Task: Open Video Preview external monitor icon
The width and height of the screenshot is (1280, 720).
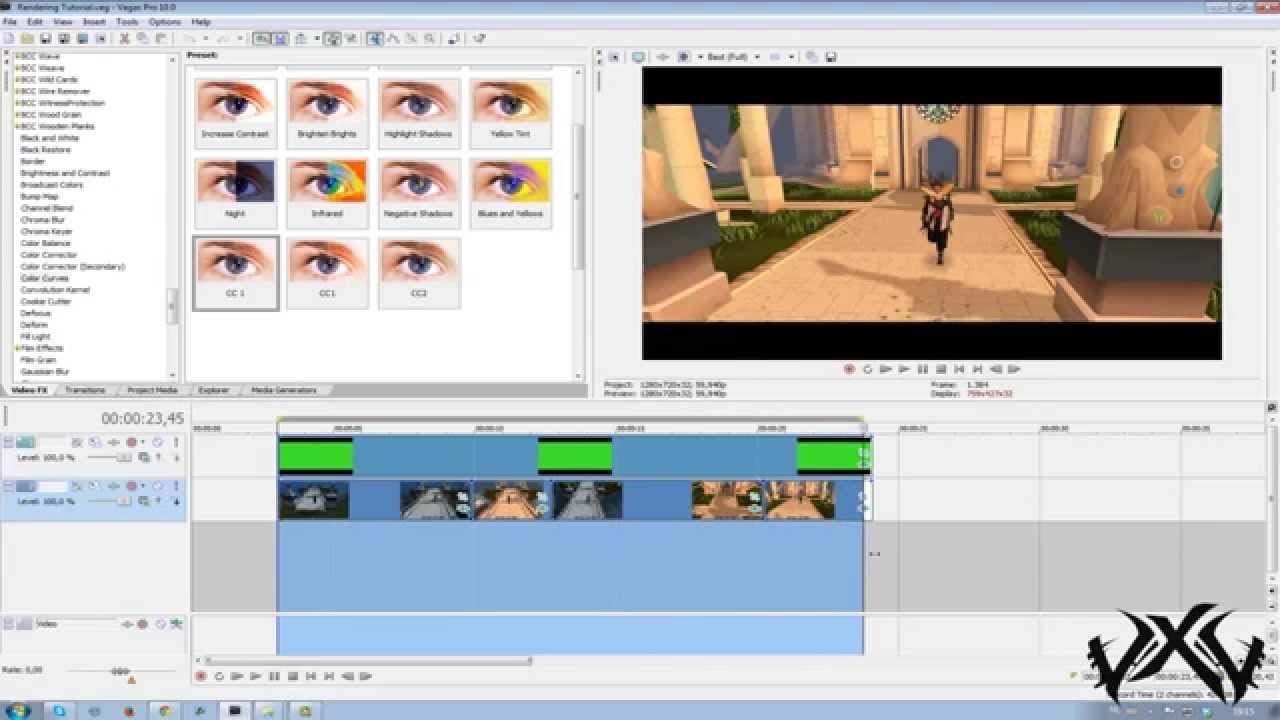Action: point(638,57)
